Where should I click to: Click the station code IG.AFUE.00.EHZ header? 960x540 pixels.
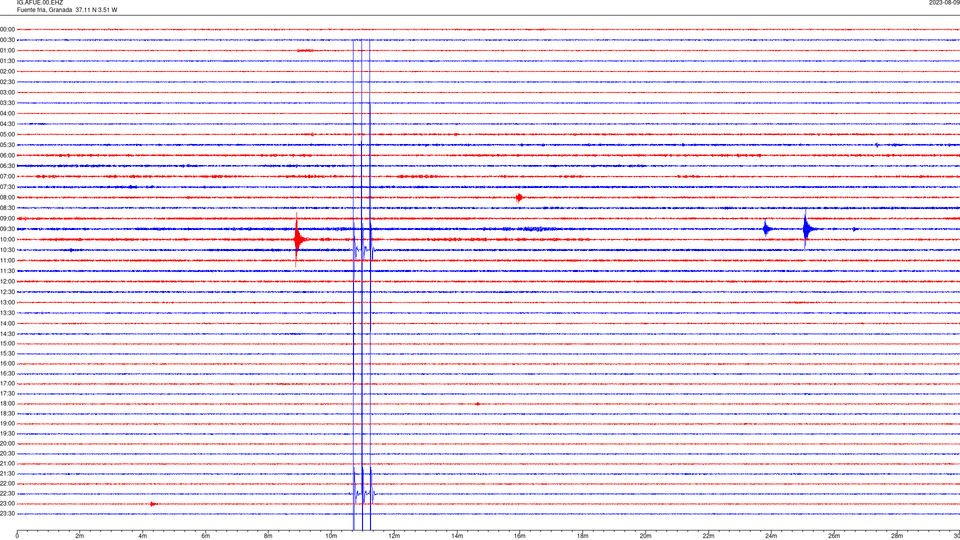(40, 3)
